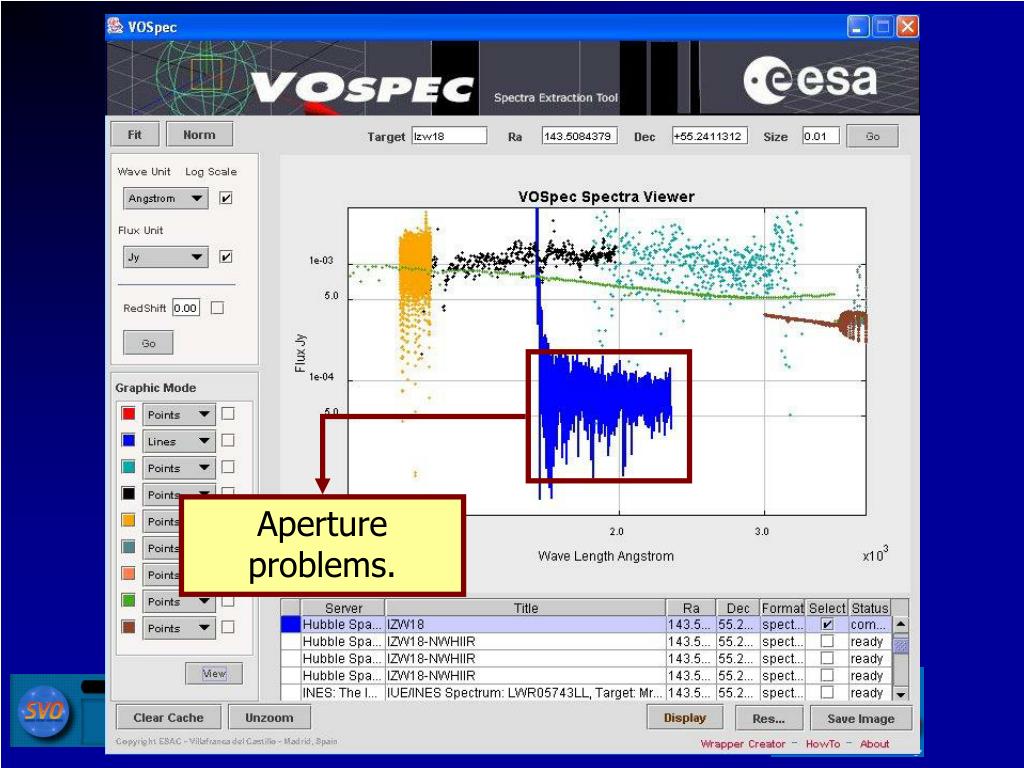The height and width of the screenshot is (768, 1024).
Task: Select the IZW18 title cell
Action: (x=526, y=624)
